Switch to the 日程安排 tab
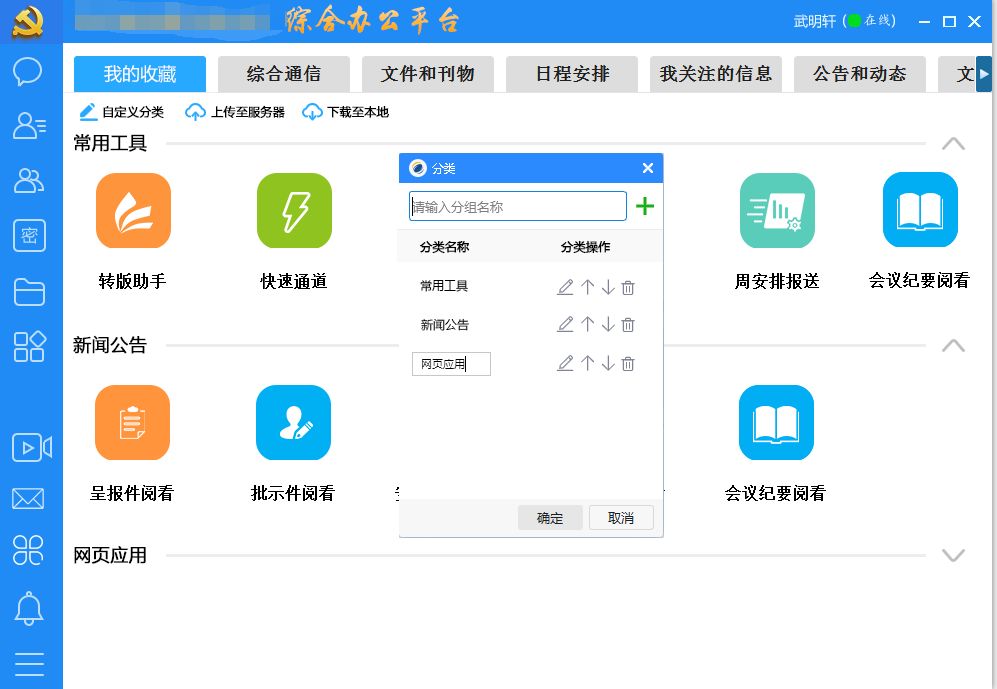This screenshot has width=997, height=689. pos(572,74)
